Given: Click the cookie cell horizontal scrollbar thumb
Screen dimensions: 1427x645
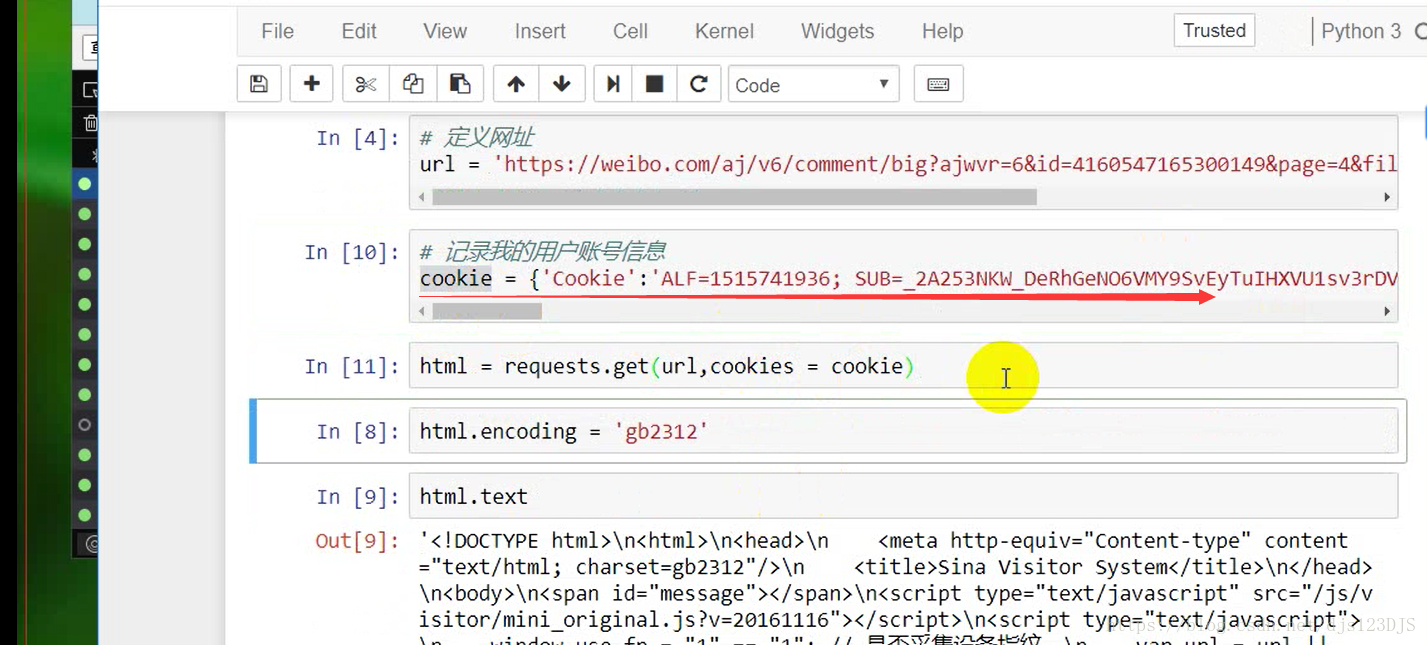Looking at the screenshot, I should click(487, 312).
